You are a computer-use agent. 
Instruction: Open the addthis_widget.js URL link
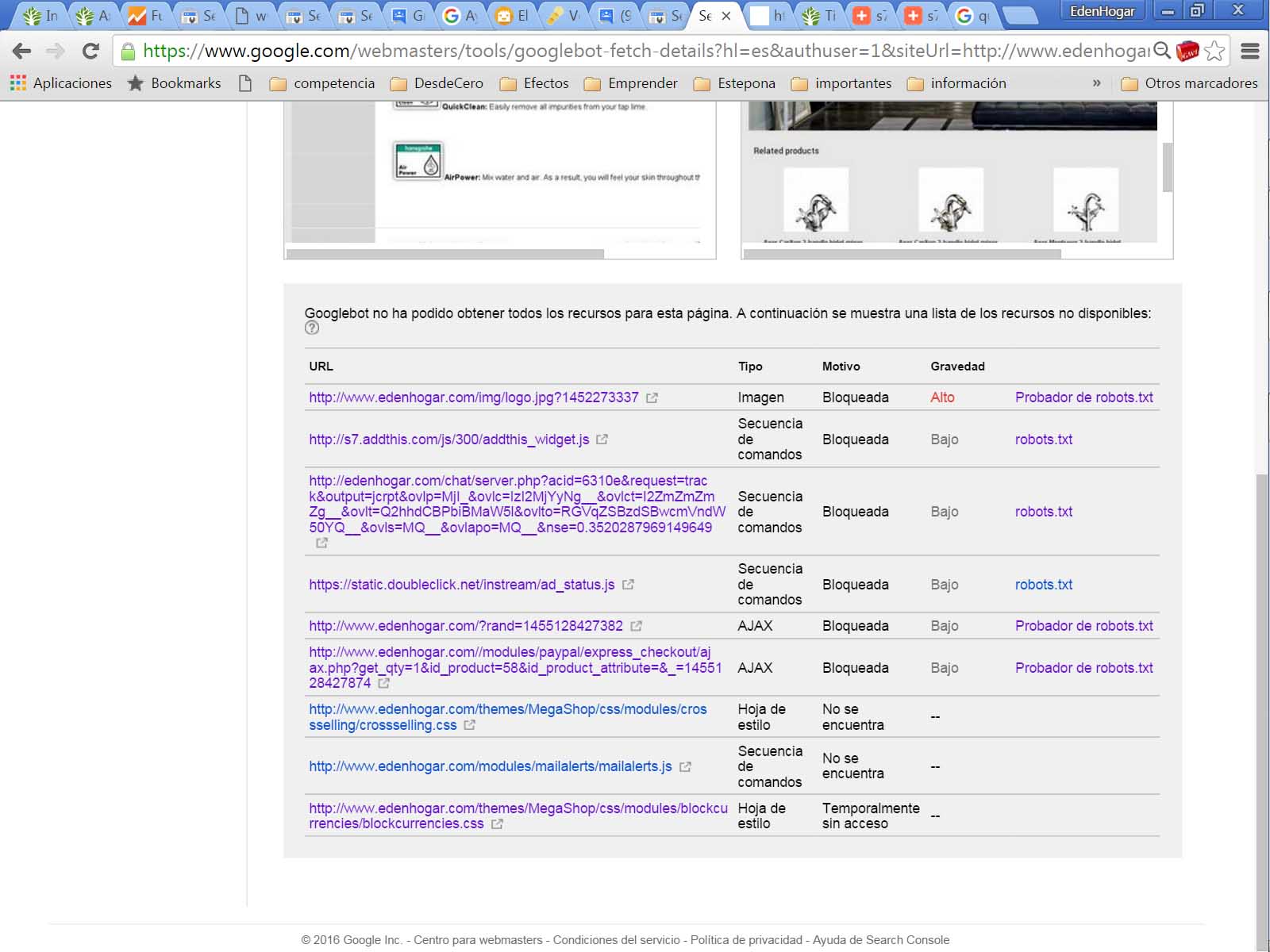pos(449,440)
